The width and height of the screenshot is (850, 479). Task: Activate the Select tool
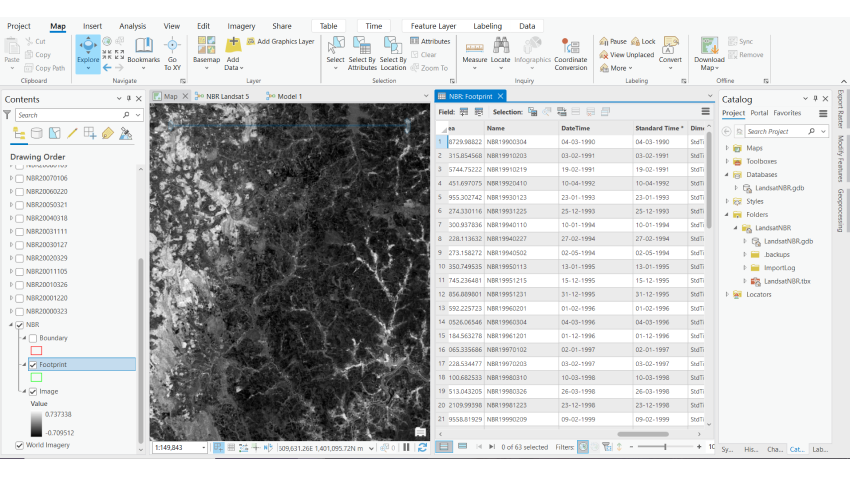click(x=336, y=54)
